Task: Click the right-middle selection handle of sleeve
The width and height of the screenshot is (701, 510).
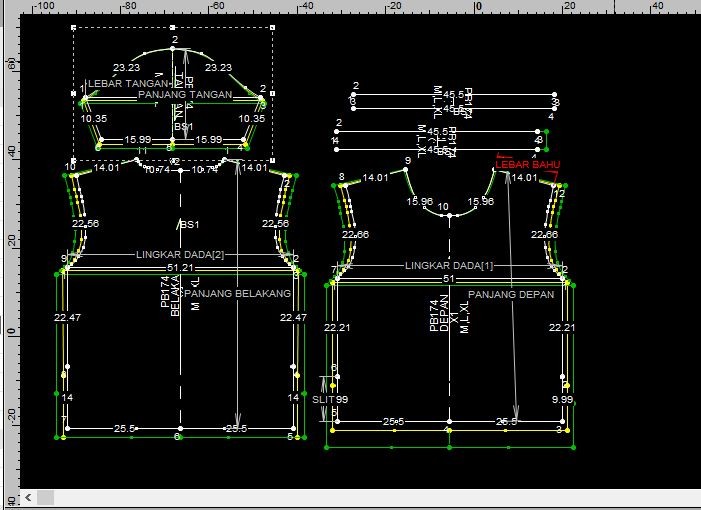Action: [x=273, y=94]
